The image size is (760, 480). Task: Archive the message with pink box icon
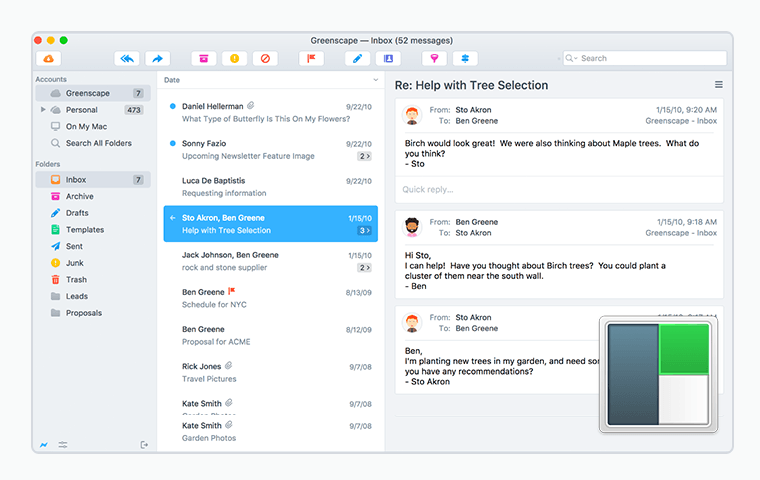(204, 59)
